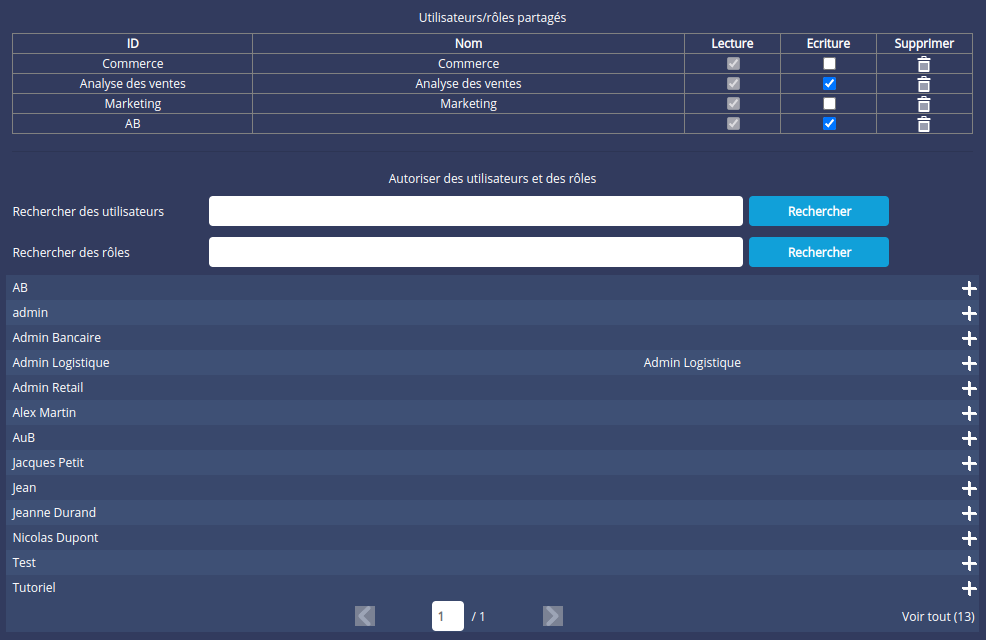Go to previous page arrow
This screenshot has width=986, height=640.
pyautogui.click(x=365, y=616)
